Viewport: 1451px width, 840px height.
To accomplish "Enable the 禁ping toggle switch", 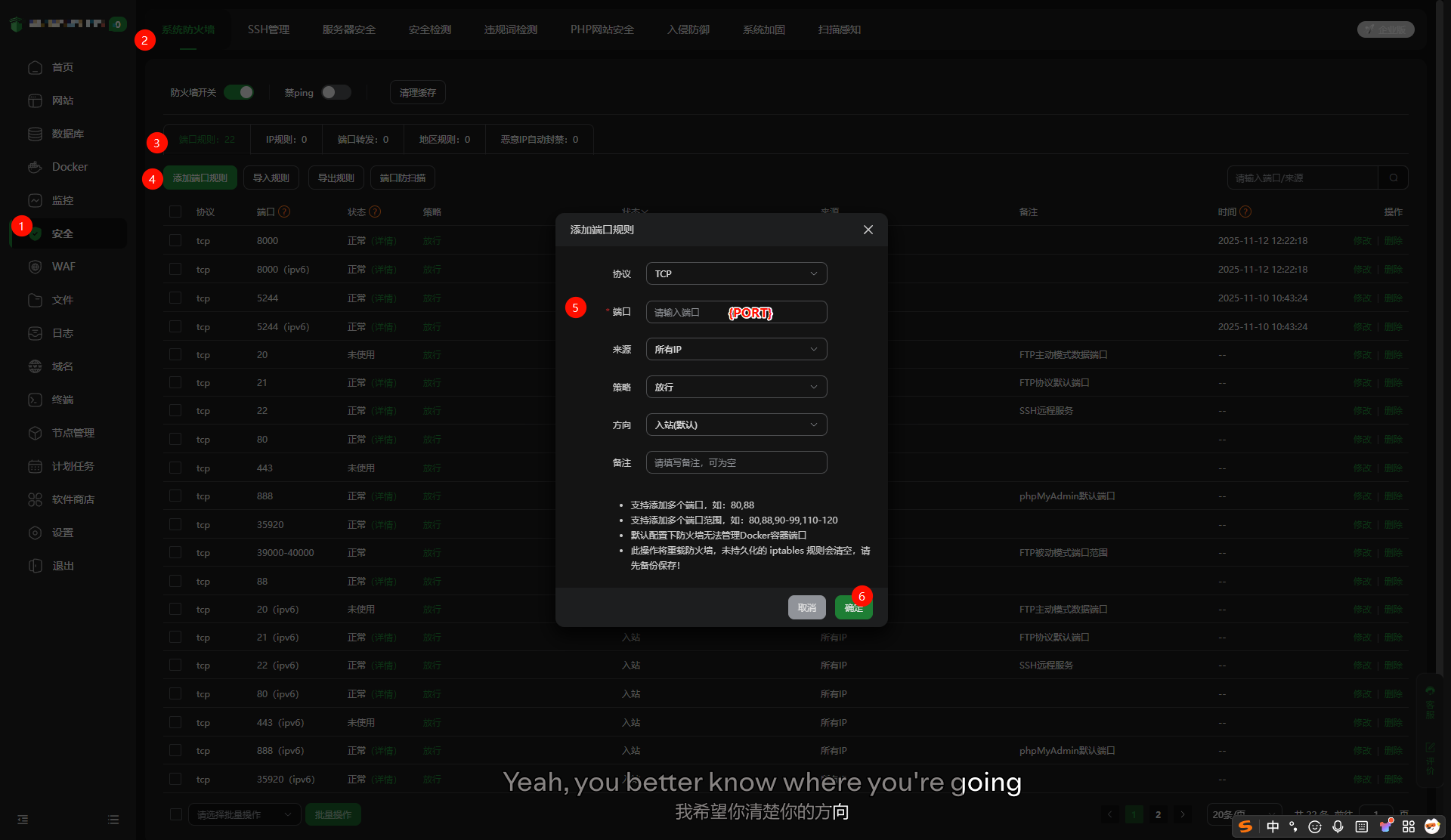I will (x=336, y=92).
